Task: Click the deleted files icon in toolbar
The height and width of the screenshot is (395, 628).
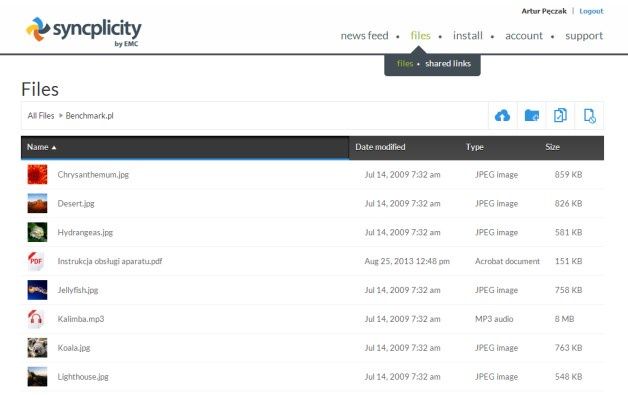Action: point(589,116)
